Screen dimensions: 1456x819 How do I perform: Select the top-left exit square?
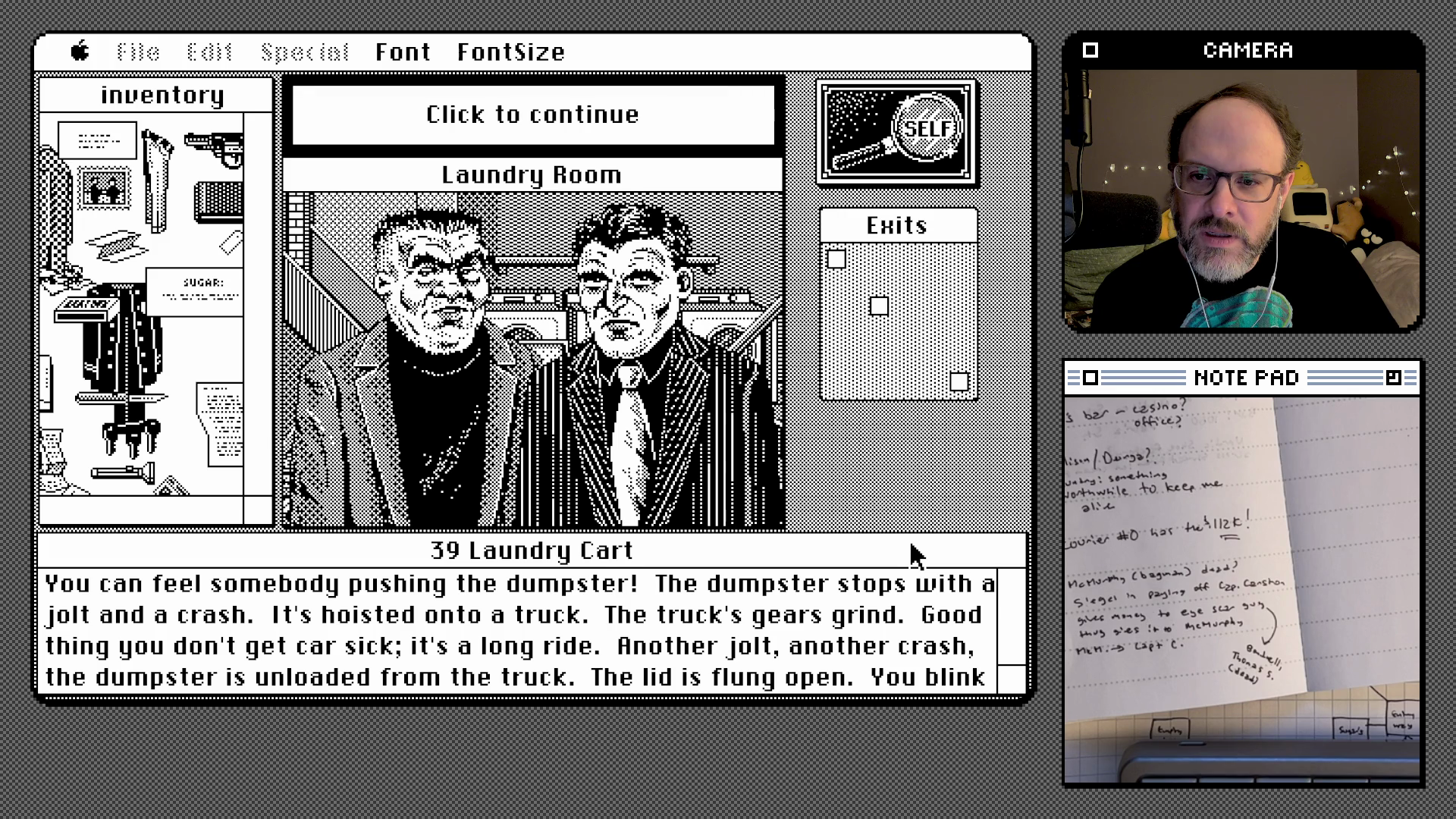[836, 259]
